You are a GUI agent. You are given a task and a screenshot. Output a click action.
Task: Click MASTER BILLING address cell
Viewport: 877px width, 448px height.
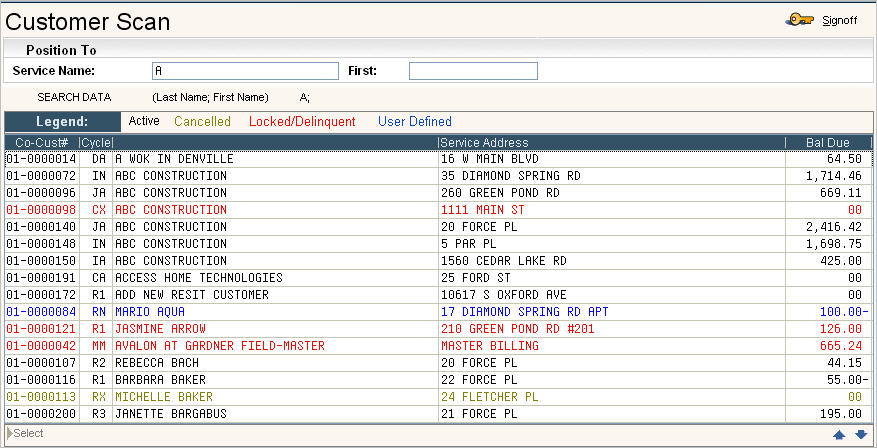(x=490, y=346)
